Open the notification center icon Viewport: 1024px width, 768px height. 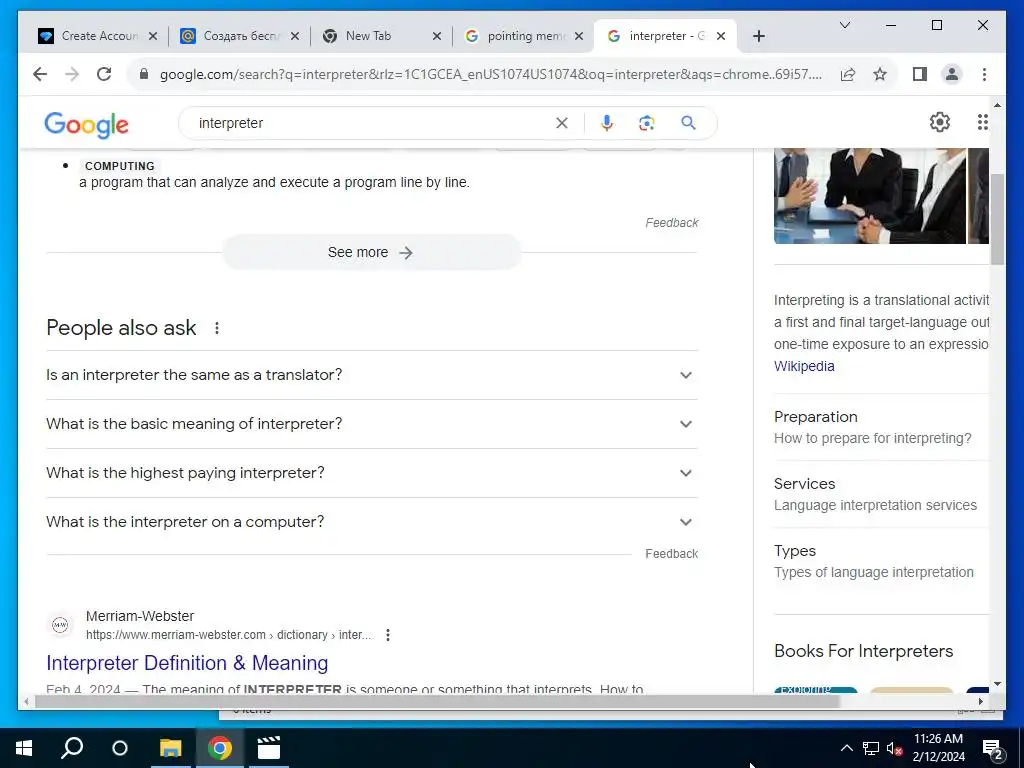tap(993, 749)
